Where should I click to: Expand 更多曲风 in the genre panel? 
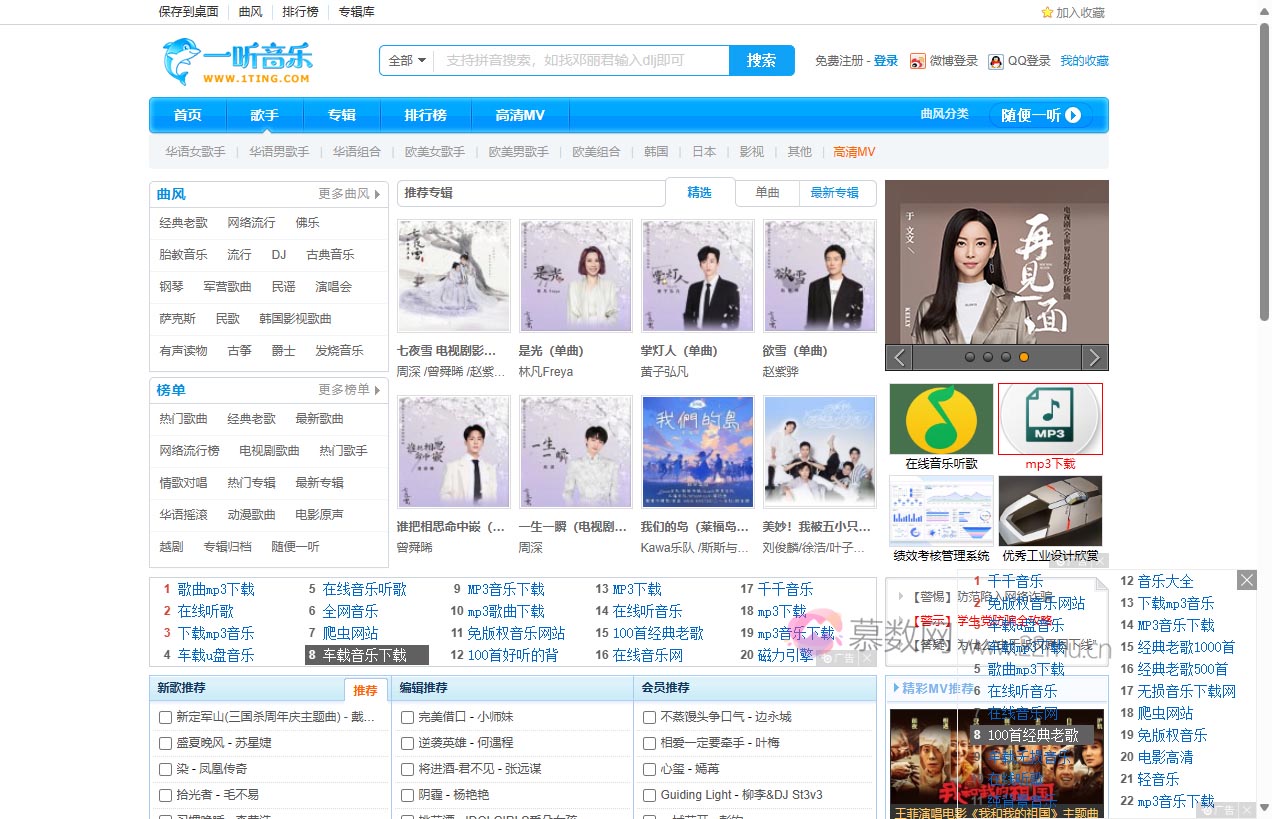point(349,194)
